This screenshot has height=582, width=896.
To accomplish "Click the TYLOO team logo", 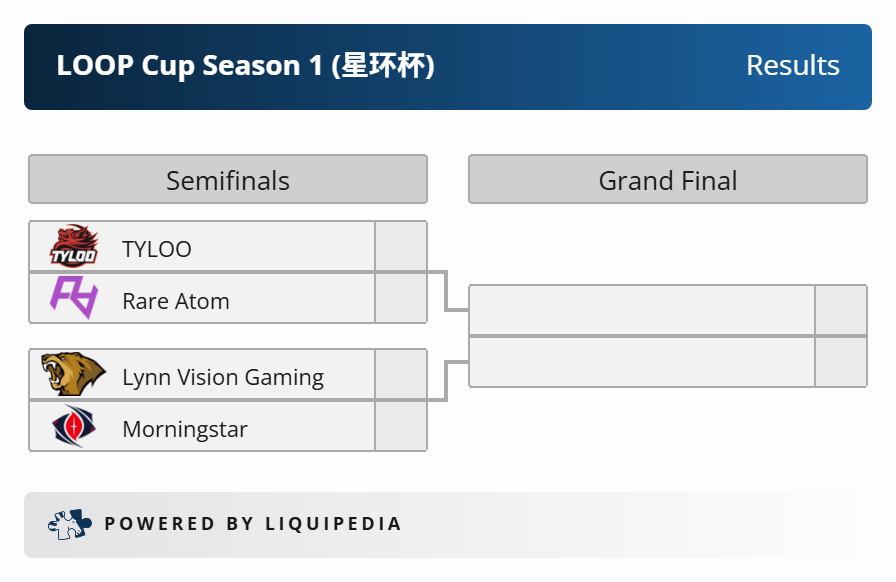I will (x=75, y=246).
